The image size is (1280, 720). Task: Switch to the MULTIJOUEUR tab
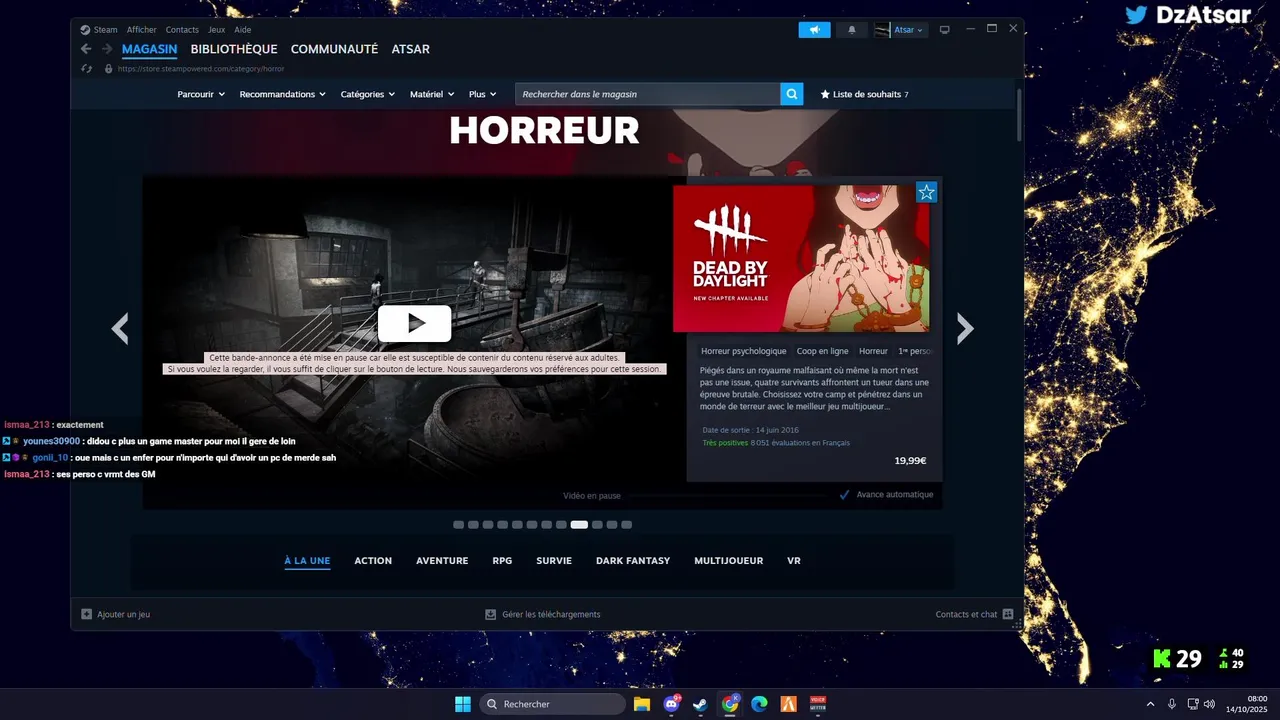[729, 561]
